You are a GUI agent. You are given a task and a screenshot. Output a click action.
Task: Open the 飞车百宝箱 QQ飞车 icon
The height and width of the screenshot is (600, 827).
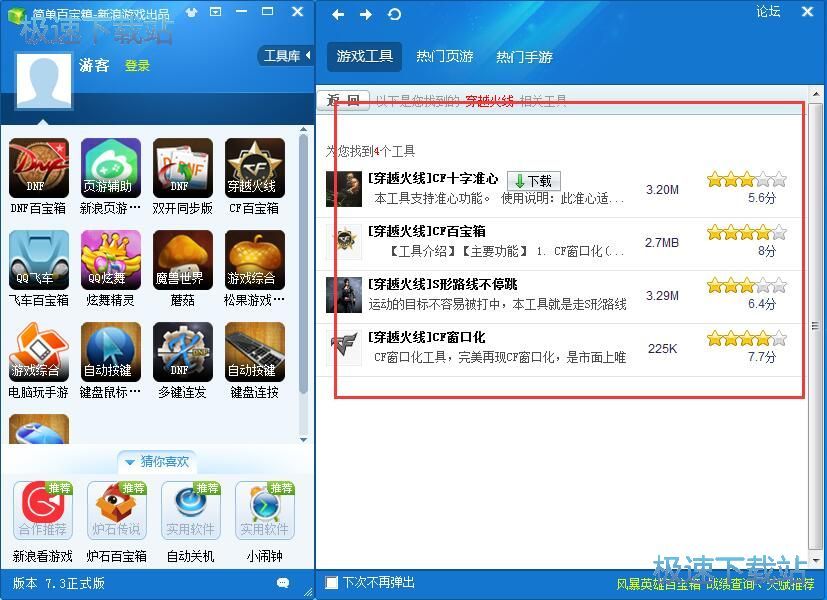point(39,259)
